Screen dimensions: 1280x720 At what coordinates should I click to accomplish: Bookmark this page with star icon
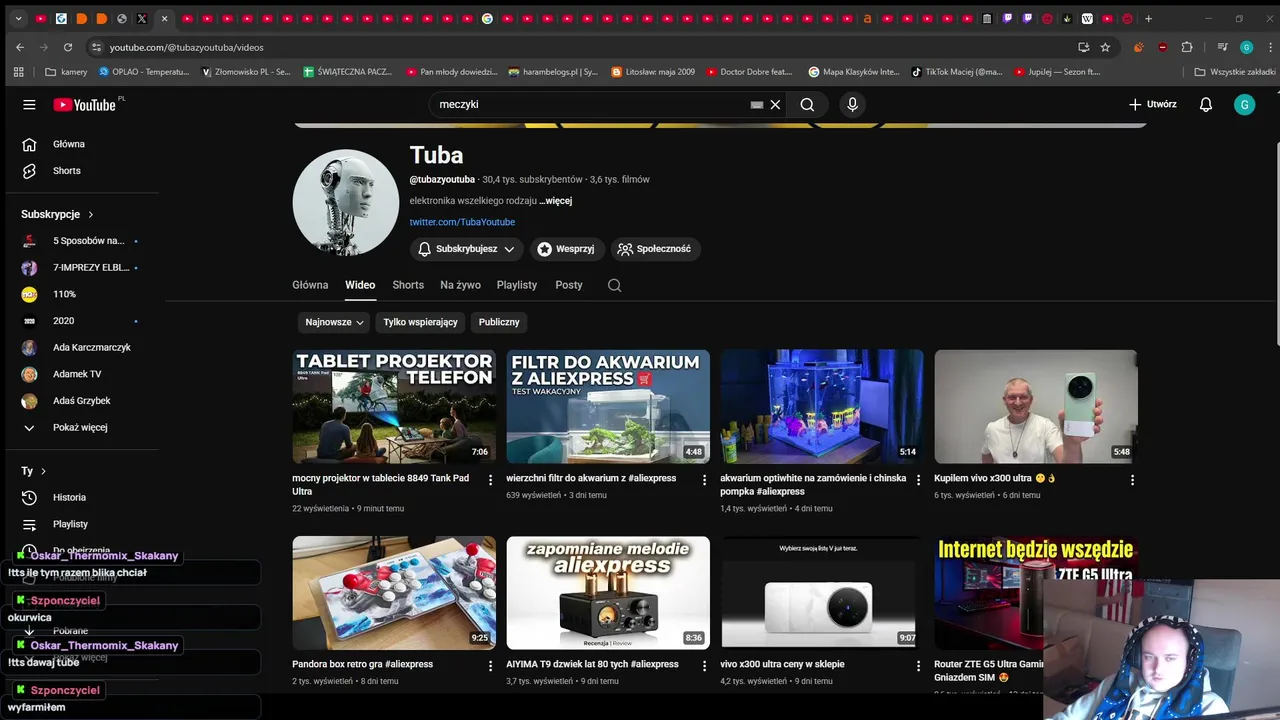[x=1105, y=47]
